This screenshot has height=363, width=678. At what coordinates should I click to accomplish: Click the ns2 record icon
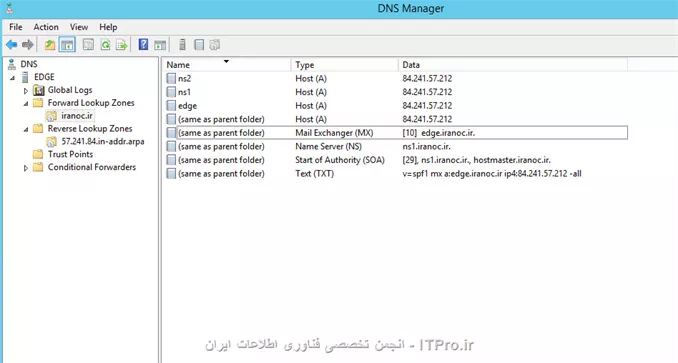point(171,79)
